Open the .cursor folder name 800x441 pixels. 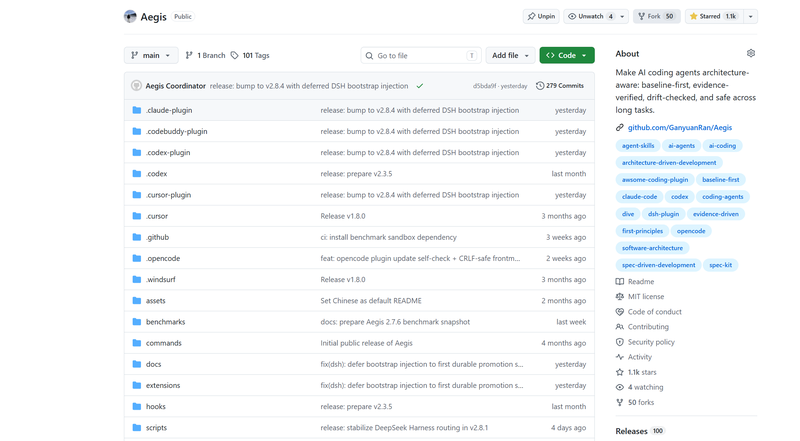click(x=157, y=216)
